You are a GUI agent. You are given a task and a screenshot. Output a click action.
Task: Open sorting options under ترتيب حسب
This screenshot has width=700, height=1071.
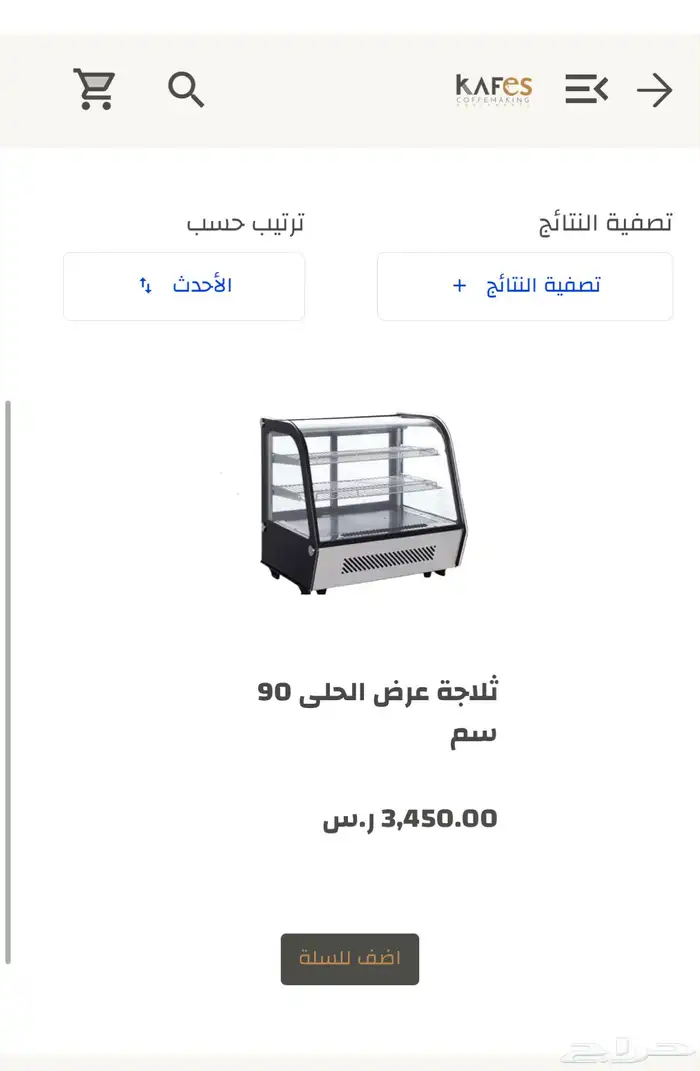183,287
